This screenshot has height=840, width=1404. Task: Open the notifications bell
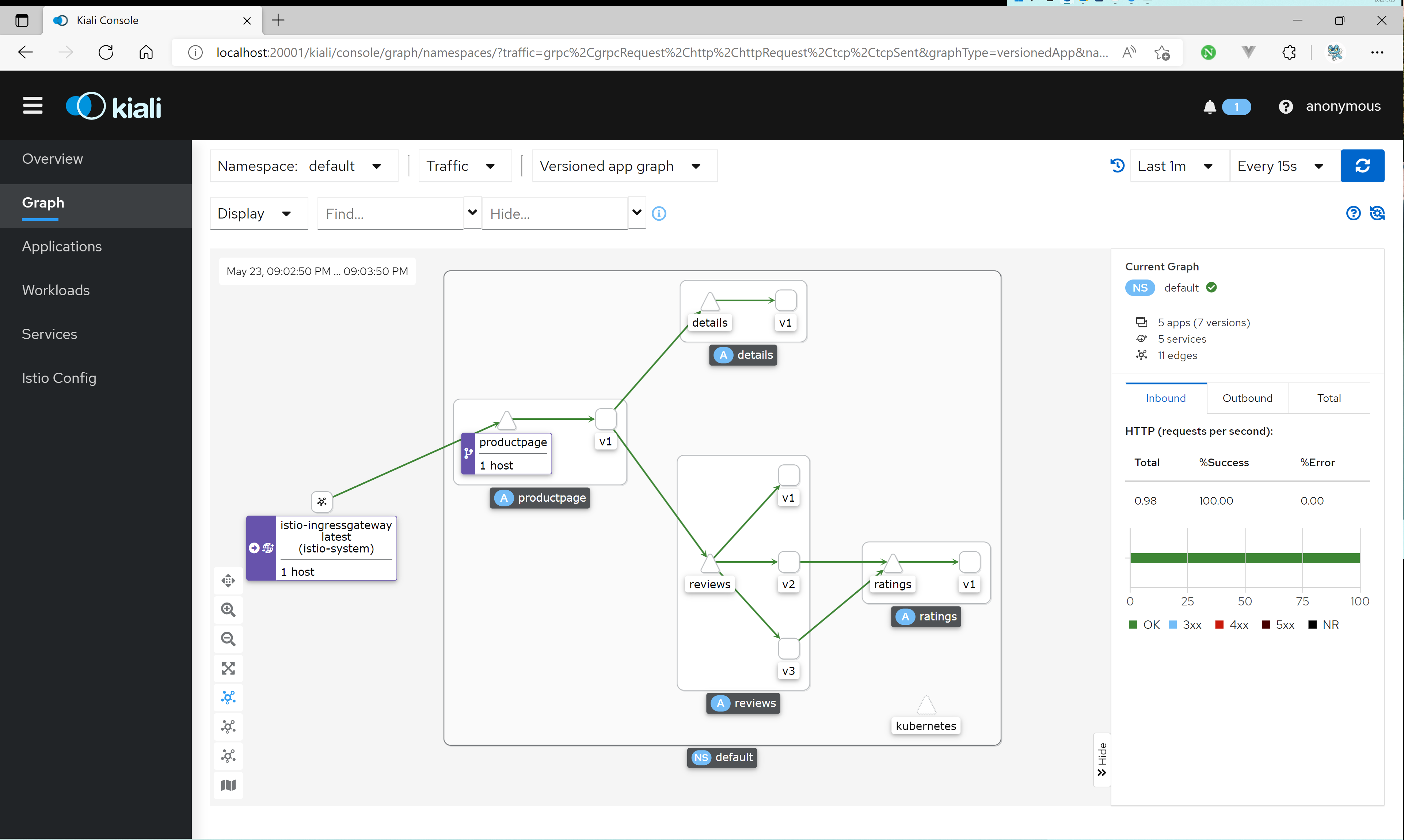tap(1209, 107)
